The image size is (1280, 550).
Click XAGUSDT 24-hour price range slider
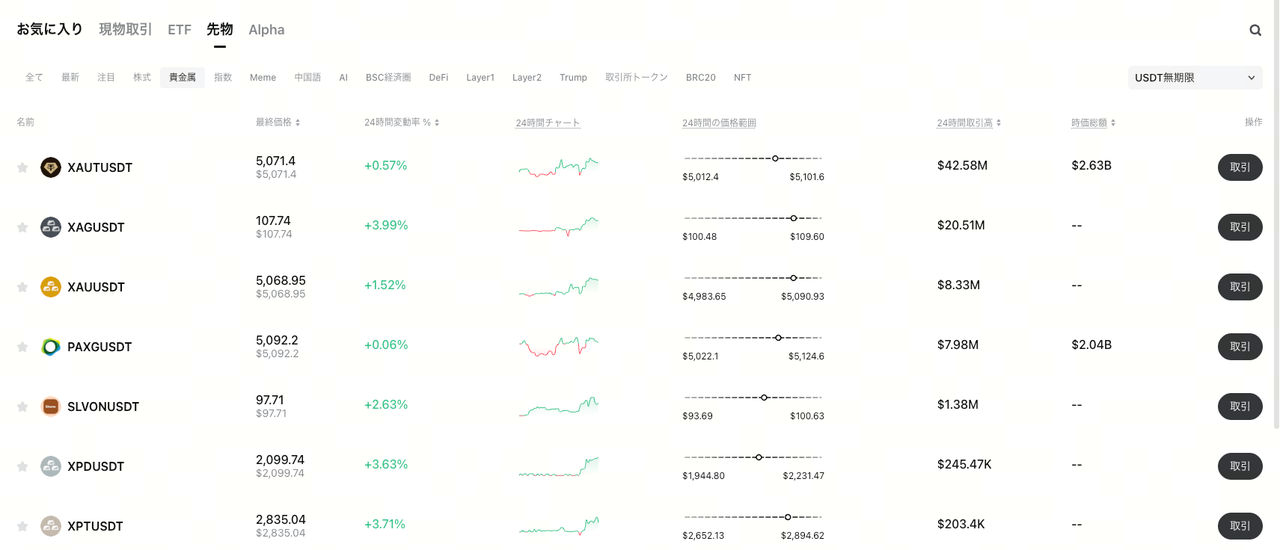coord(753,218)
